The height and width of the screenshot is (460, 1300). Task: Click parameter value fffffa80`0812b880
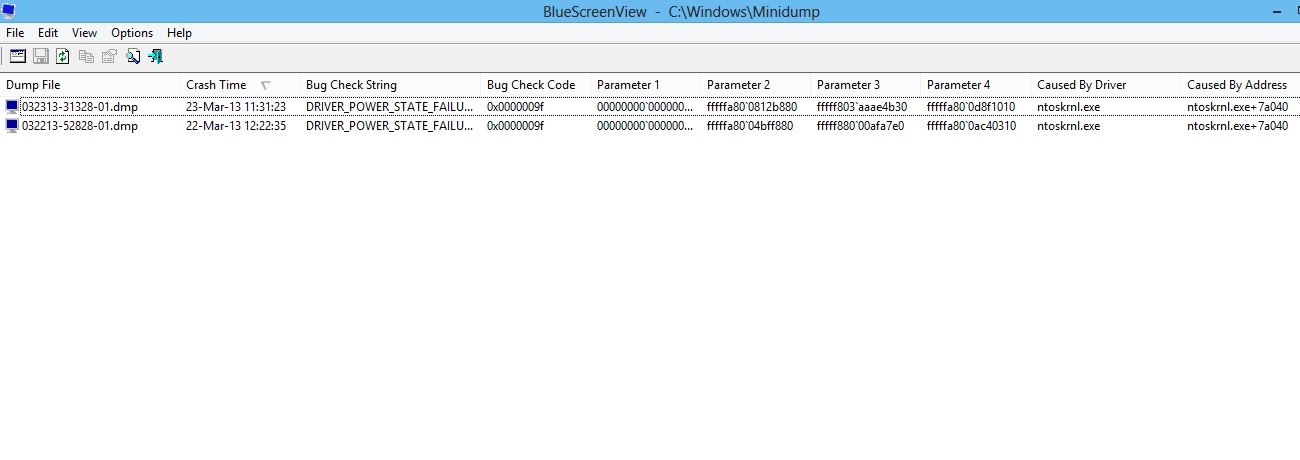(x=752, y=107)
